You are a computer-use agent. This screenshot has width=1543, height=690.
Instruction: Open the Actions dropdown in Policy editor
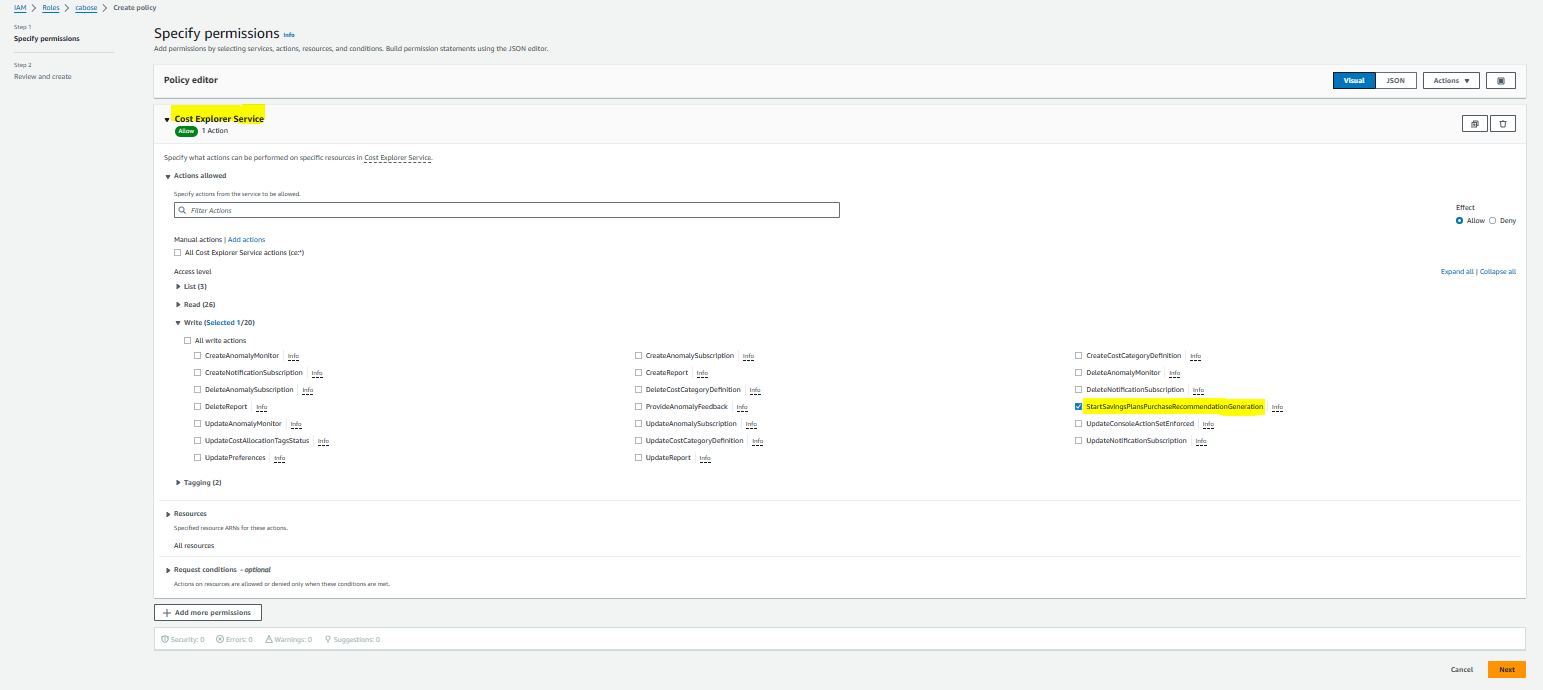pos(1450,81)
